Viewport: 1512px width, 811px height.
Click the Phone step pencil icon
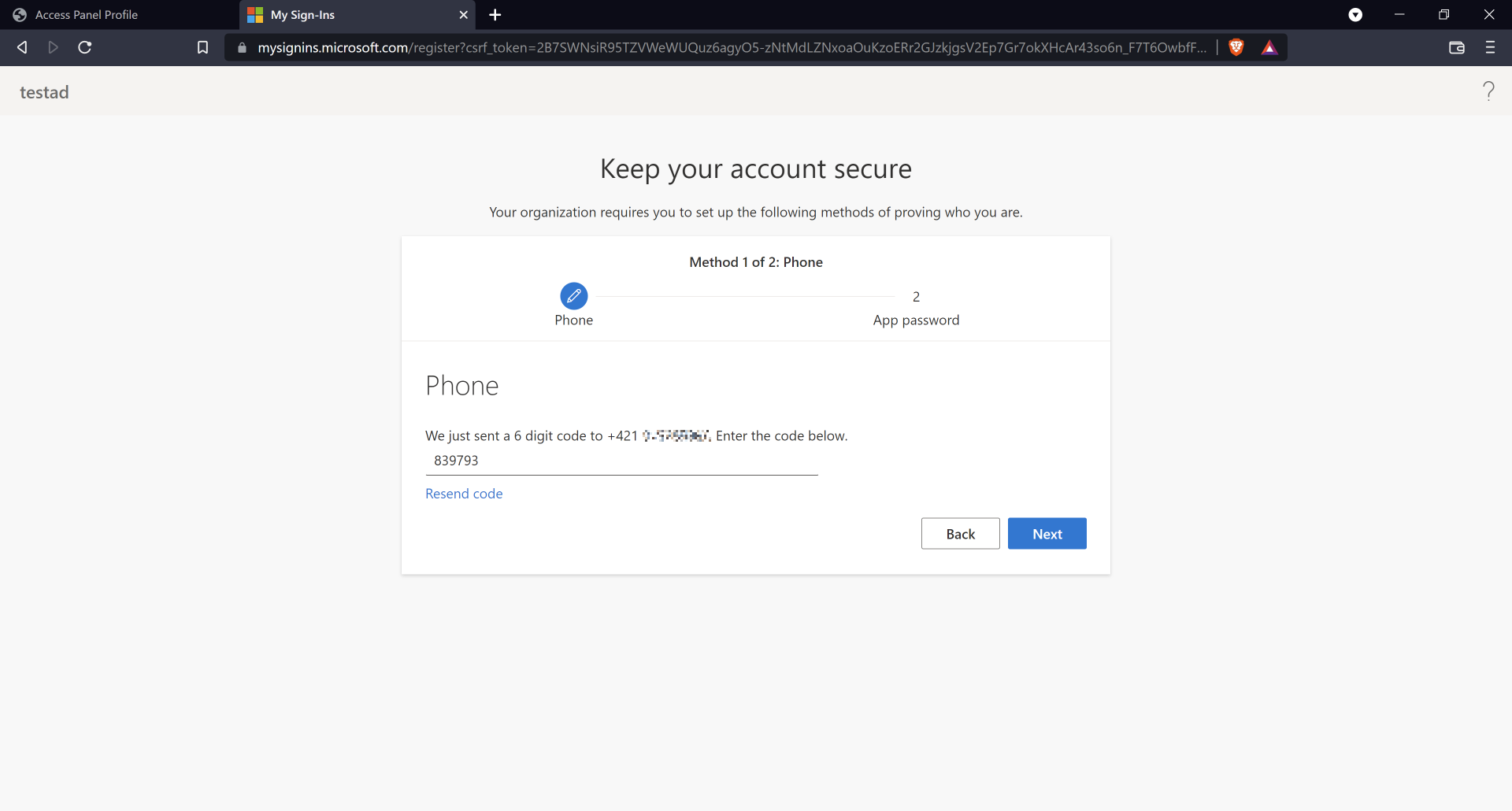coord(573,296)
